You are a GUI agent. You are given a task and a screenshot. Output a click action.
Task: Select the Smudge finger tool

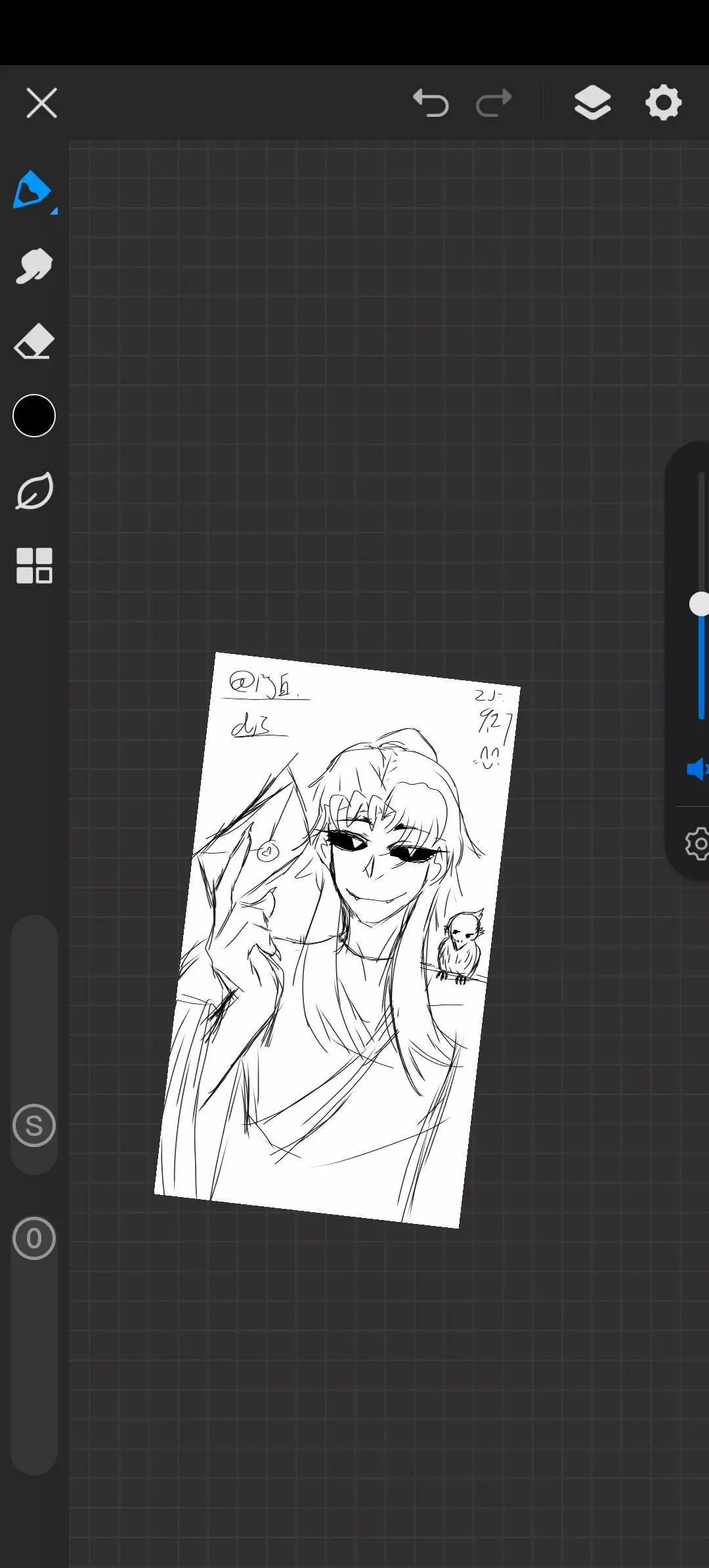pos(33,266)
